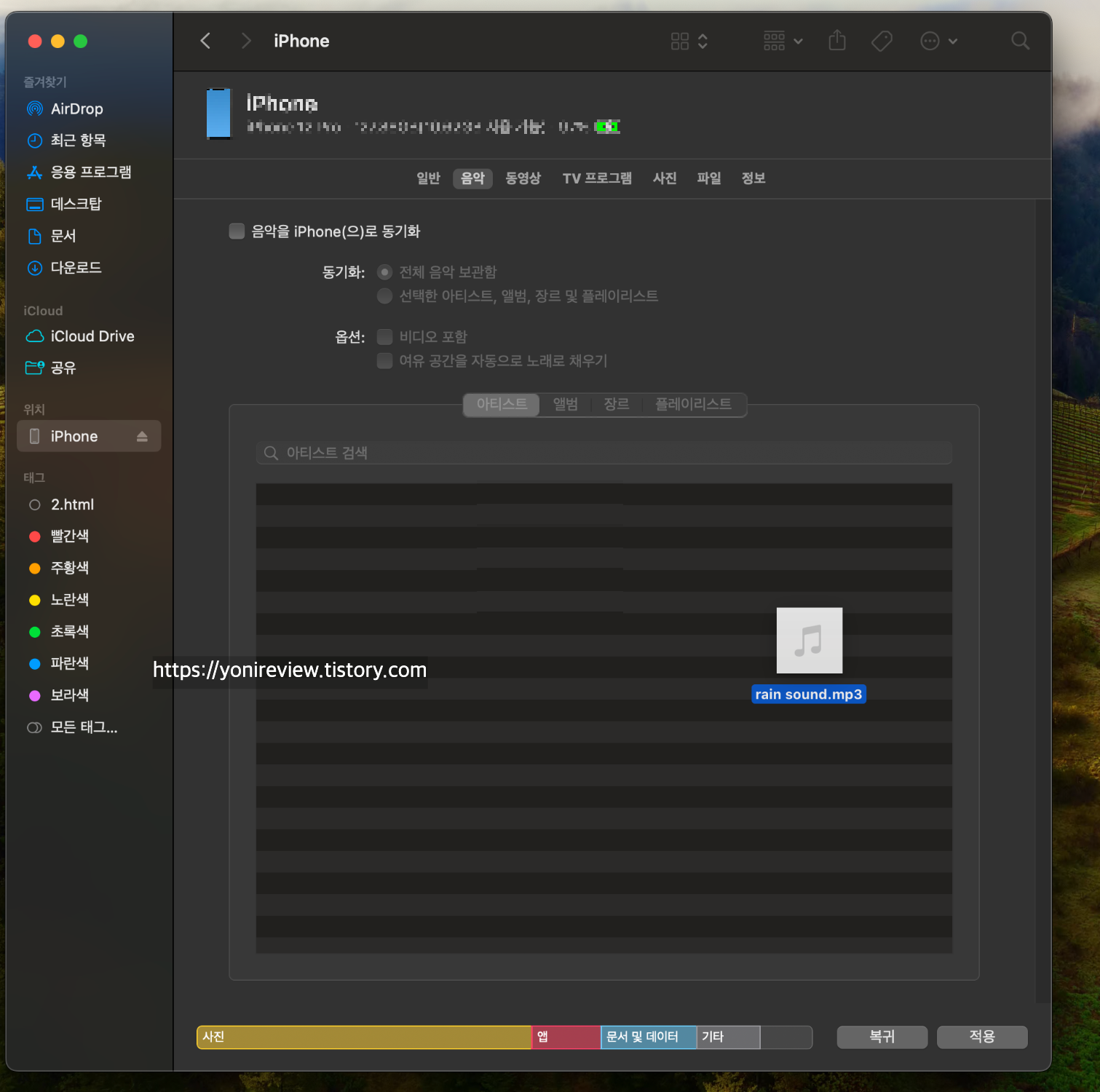
Task: Go back with the left chevron
Action: click(205, 41)
